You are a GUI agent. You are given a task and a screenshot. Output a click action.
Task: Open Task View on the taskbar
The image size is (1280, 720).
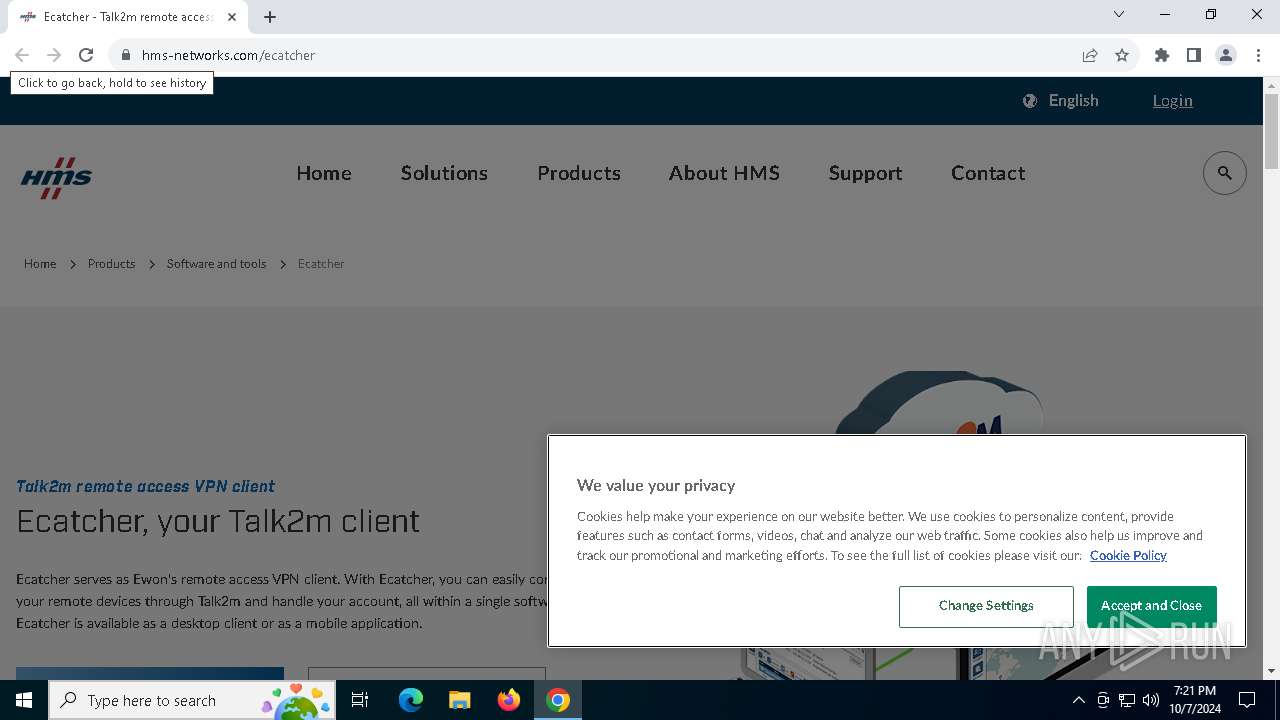click(x=360, y=700)
